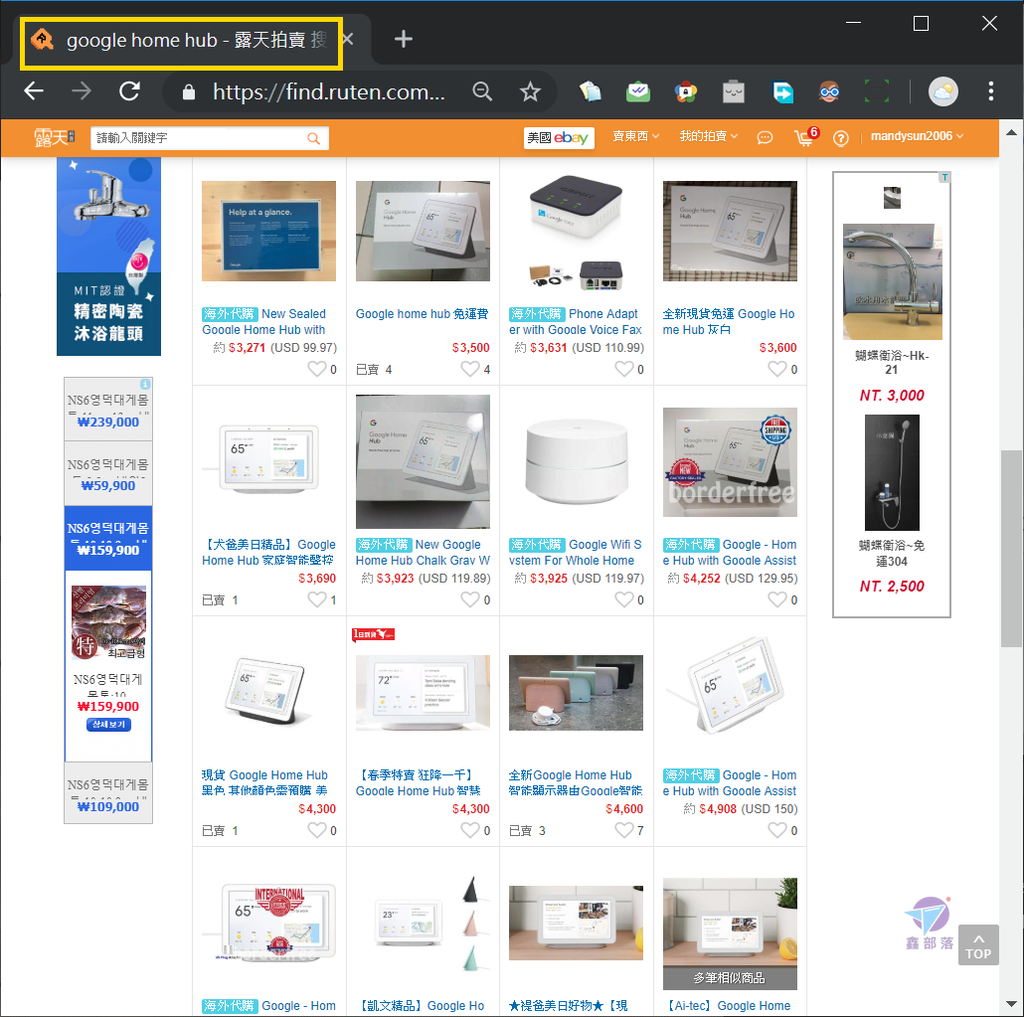Open the blue Help at a glance product thumbnail
Image resolution: width=1024 pixels, height=1017 pixels.
[269, 231]
